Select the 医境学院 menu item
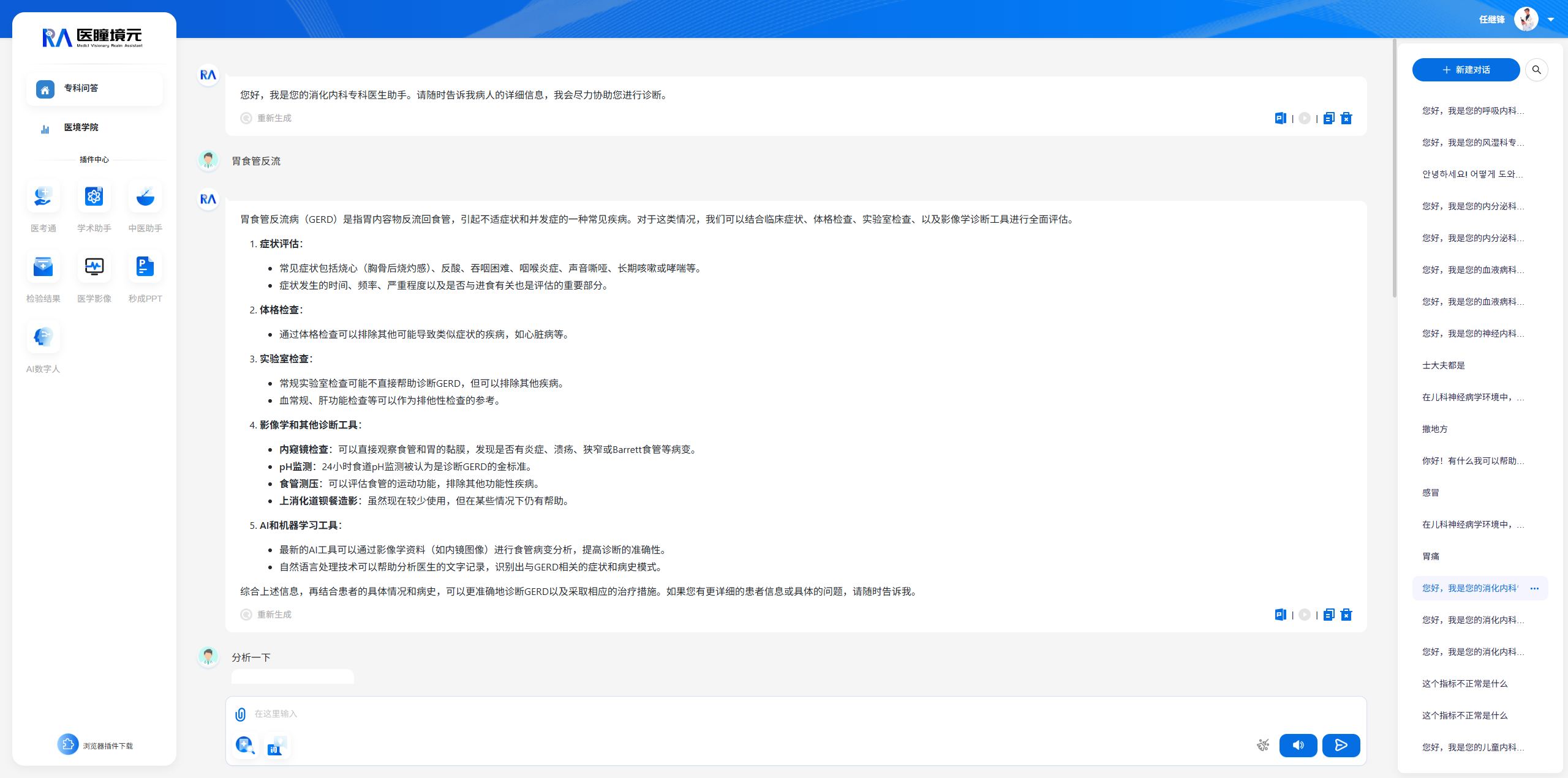This screenshot has width=1568, height=778. click(94, 128)
